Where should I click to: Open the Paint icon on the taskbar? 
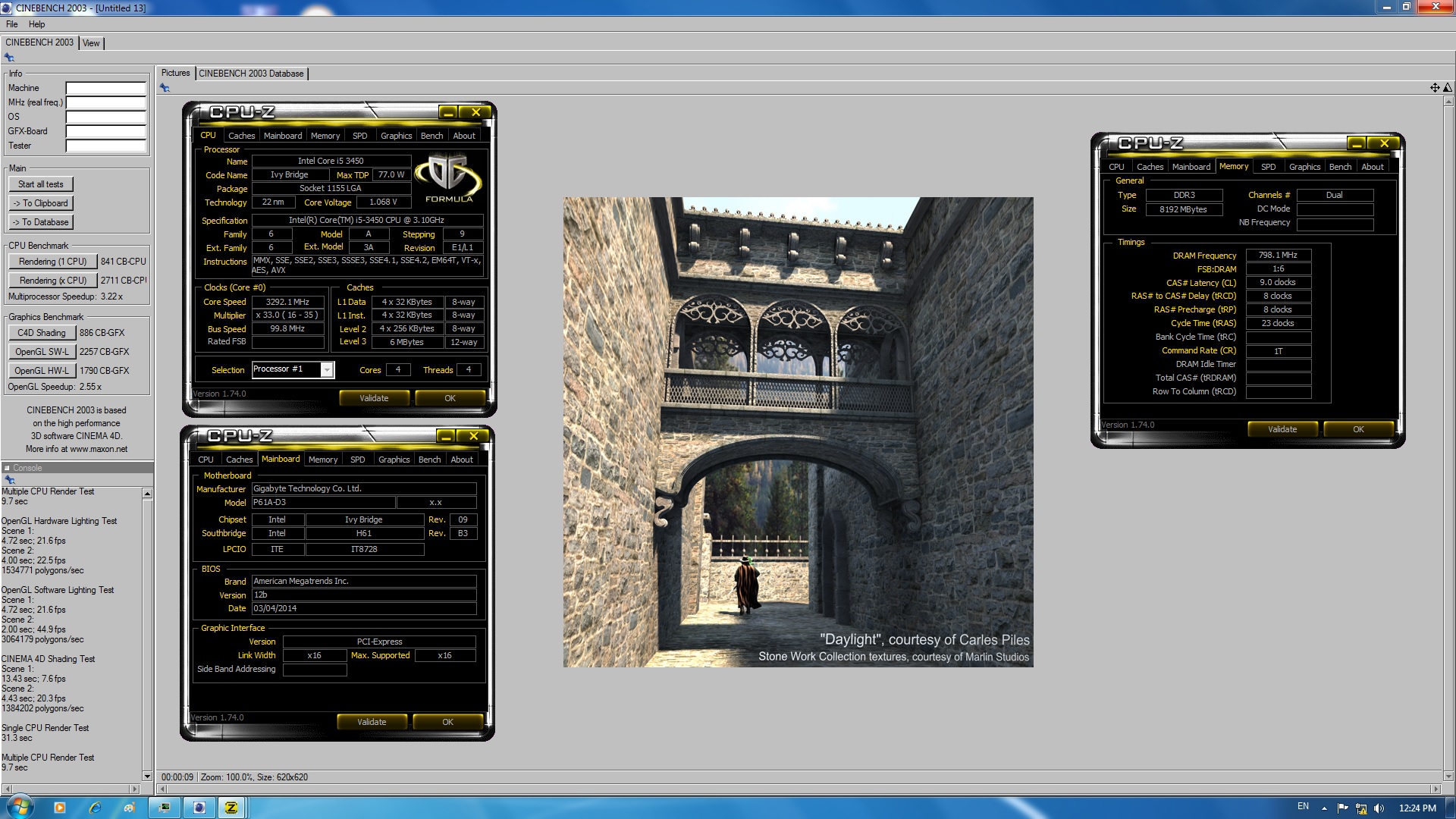pos(130,808)
